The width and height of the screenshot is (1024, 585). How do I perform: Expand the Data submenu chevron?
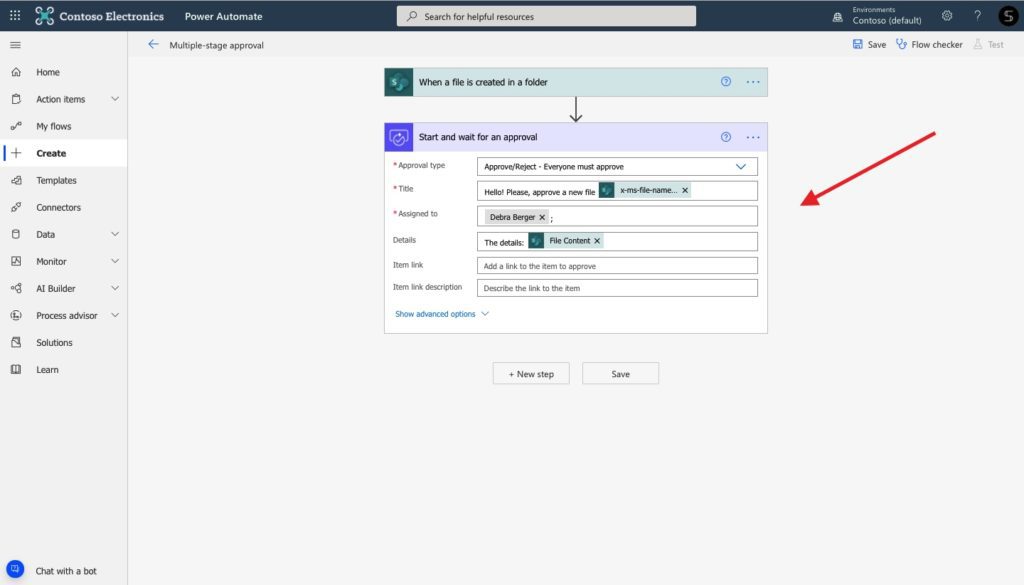115,234
